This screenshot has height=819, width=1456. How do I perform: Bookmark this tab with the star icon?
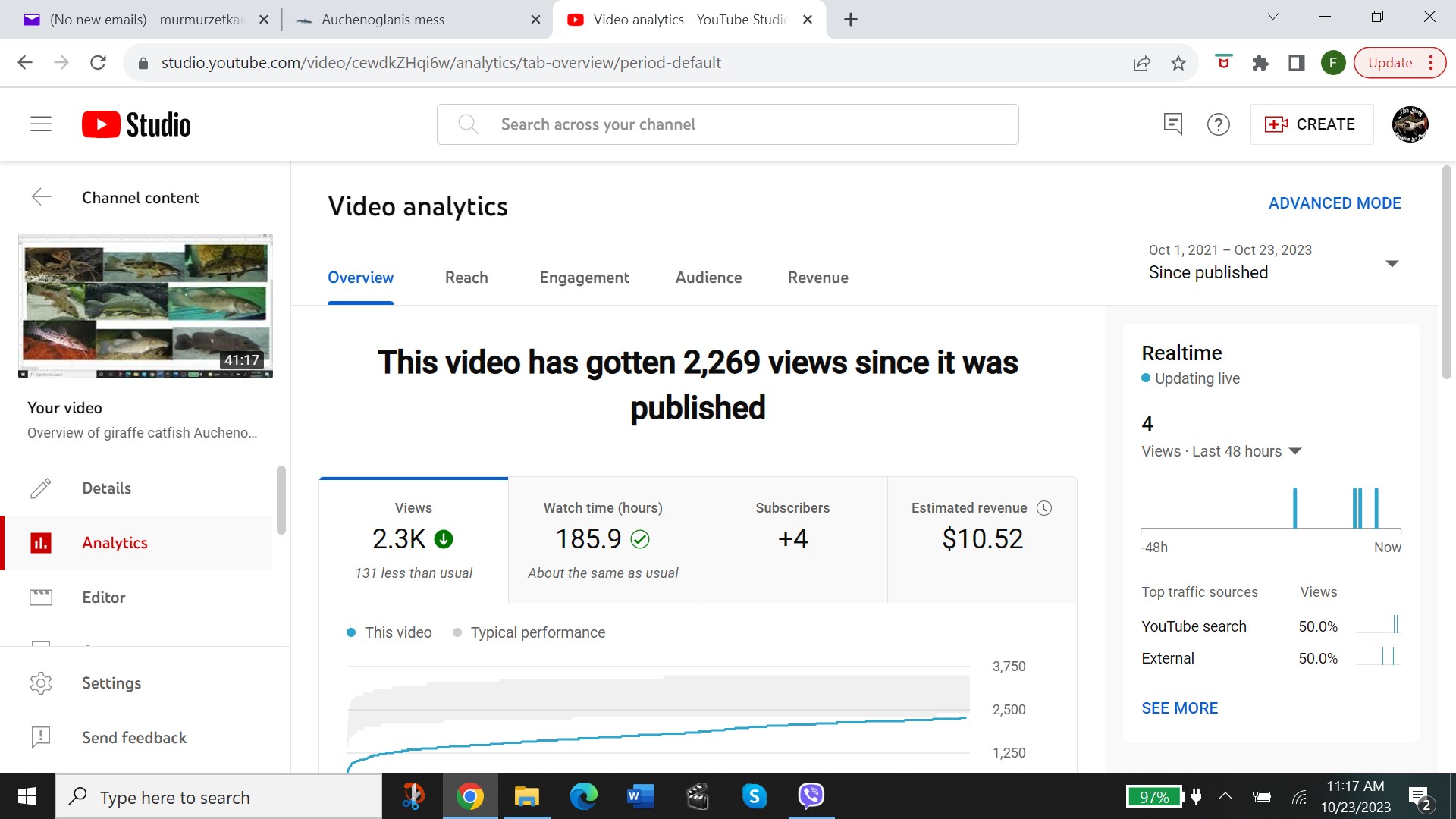tap(1178, 63)
